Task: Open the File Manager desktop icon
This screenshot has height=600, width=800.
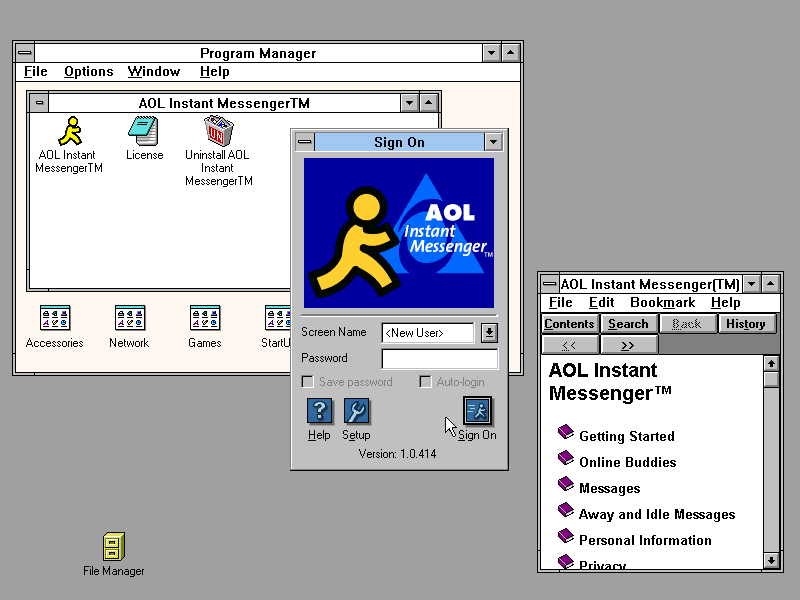Action: [x=113, y=545]
